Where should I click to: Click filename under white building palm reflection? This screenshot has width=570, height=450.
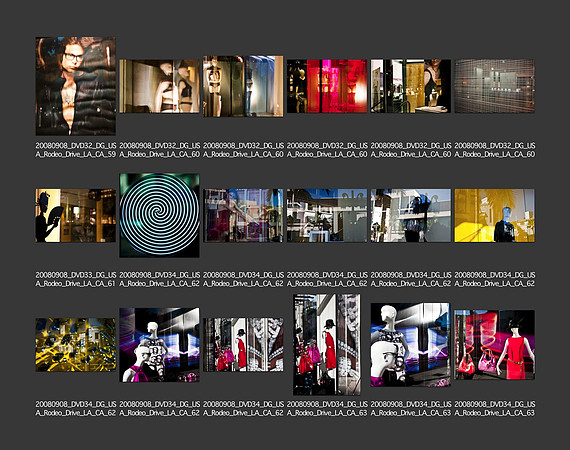click(327, 279)
